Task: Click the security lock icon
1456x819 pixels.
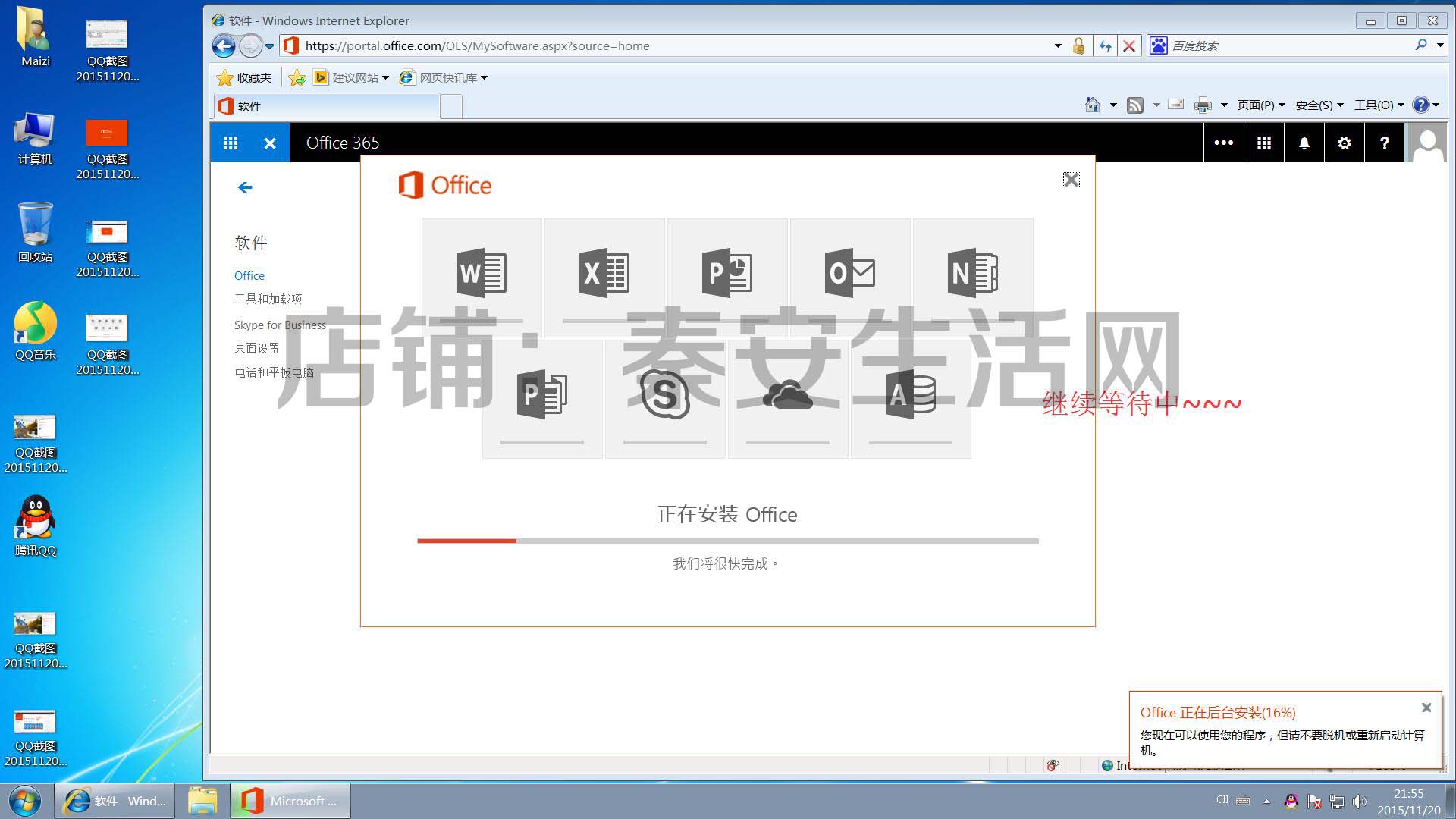Action: click(x=1078, y=46)
